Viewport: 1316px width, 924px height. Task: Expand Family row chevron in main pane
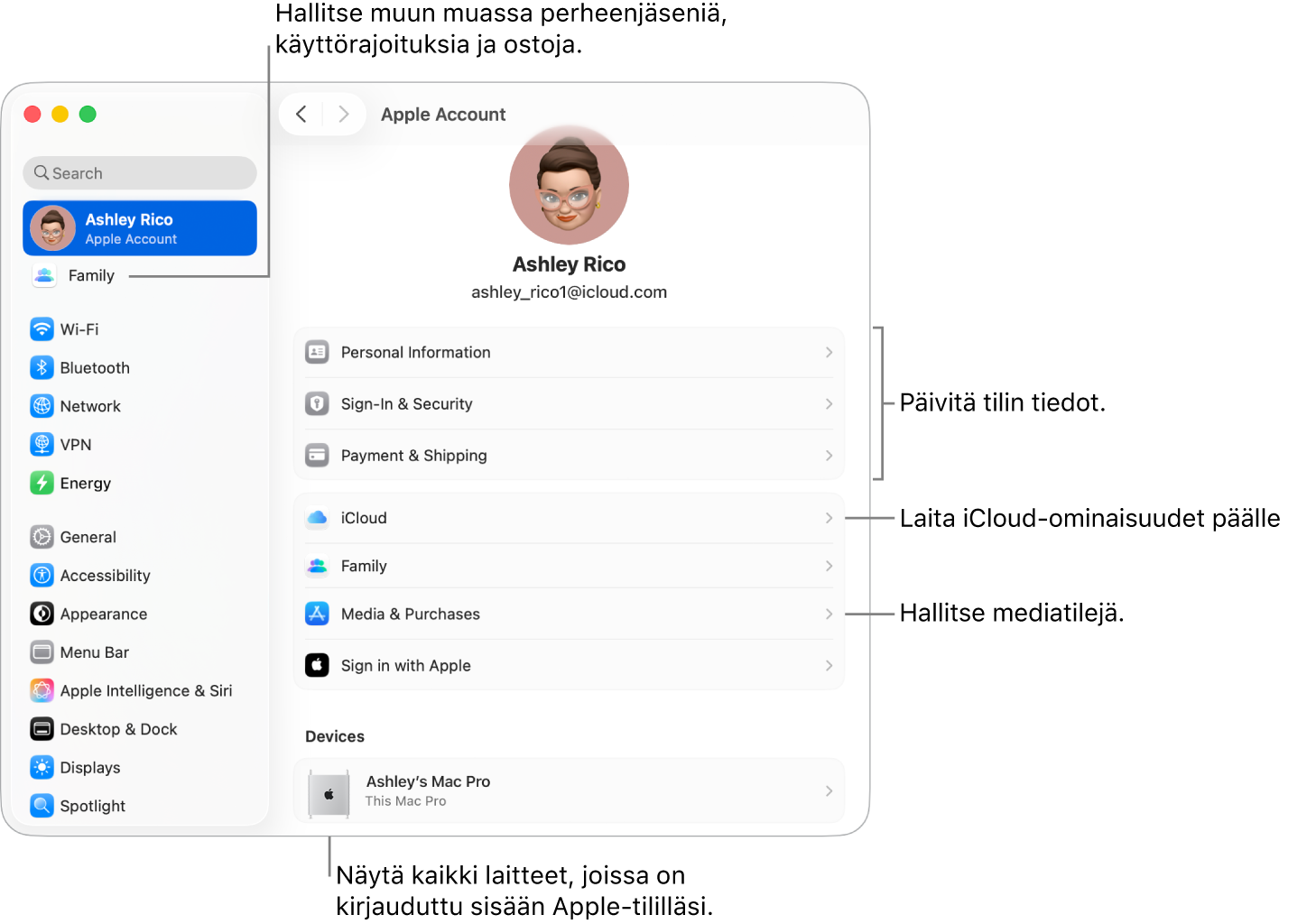pos(829,566)
